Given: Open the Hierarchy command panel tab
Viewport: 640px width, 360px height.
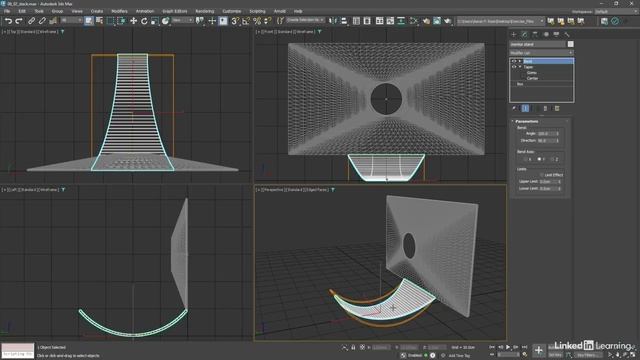Looking at the screenshot, I should pyautogui.click(x=535, y=34).
